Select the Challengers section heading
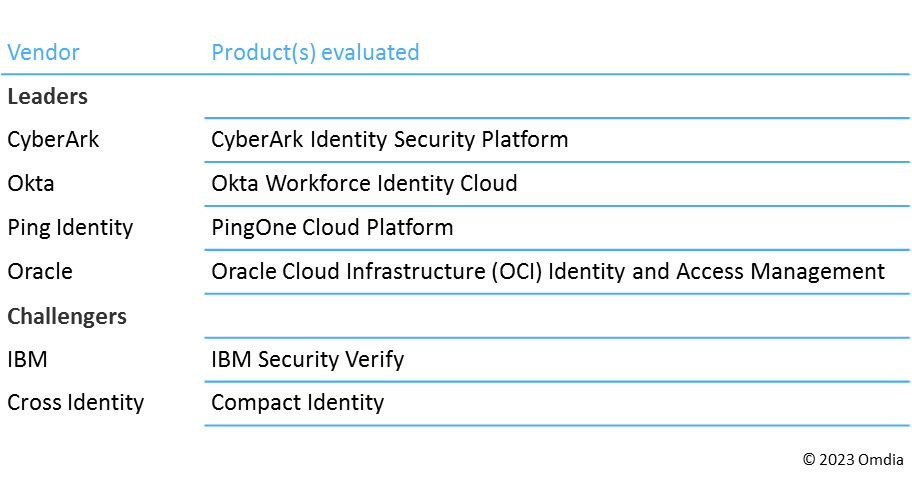912x492 pixels. point(67,317)
